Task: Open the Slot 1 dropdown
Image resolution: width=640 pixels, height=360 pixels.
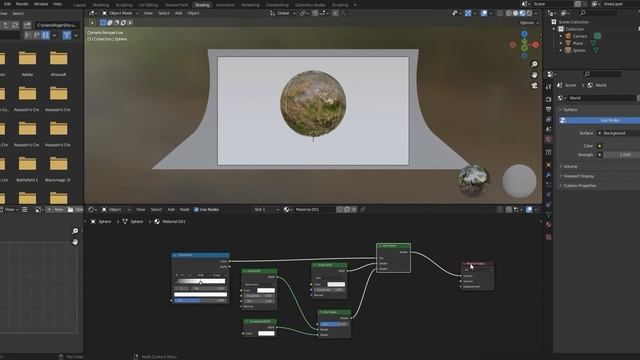Action: 266,209
